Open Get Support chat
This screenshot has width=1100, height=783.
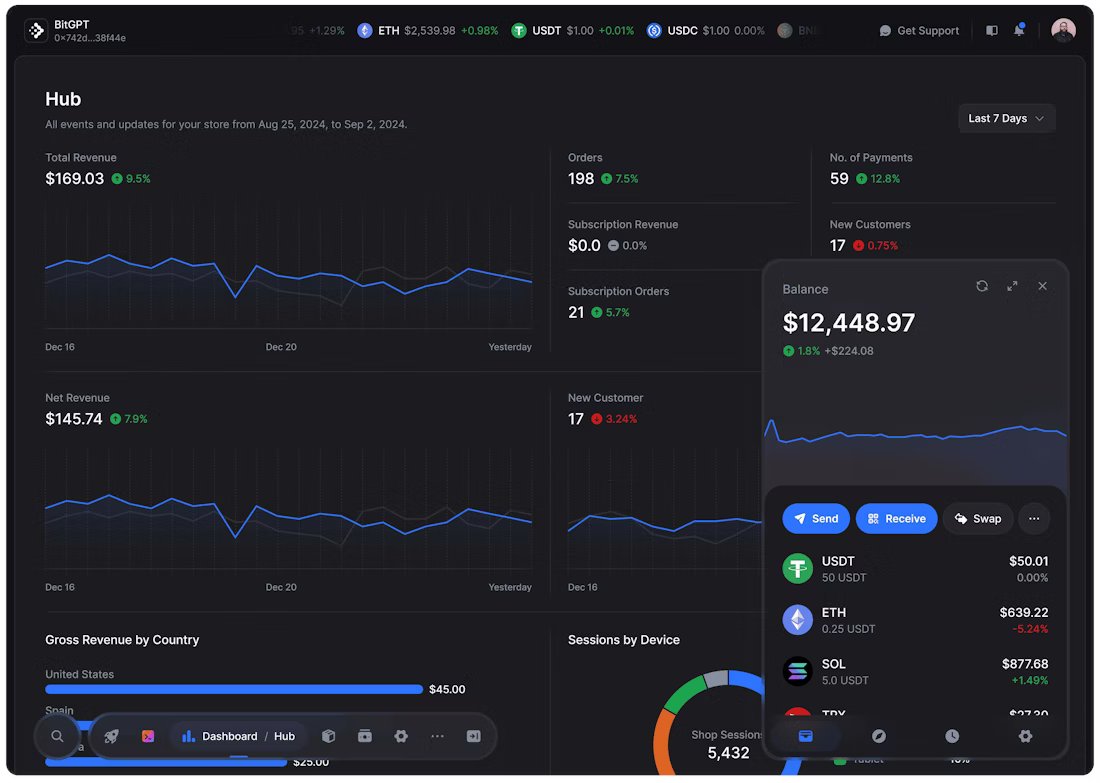(x=918, y=31)
